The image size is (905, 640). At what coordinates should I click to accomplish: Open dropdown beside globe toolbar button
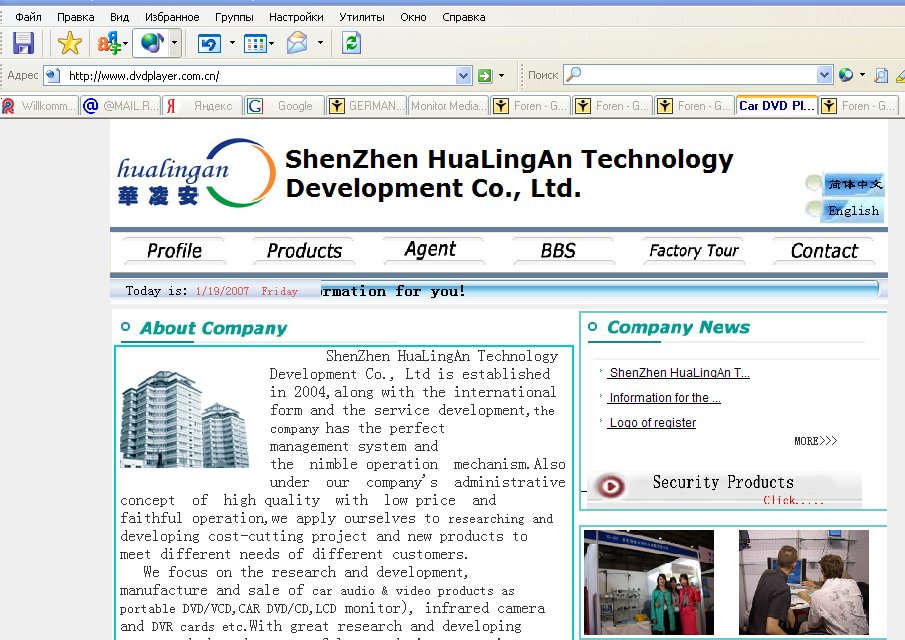(x=174, y=43)
